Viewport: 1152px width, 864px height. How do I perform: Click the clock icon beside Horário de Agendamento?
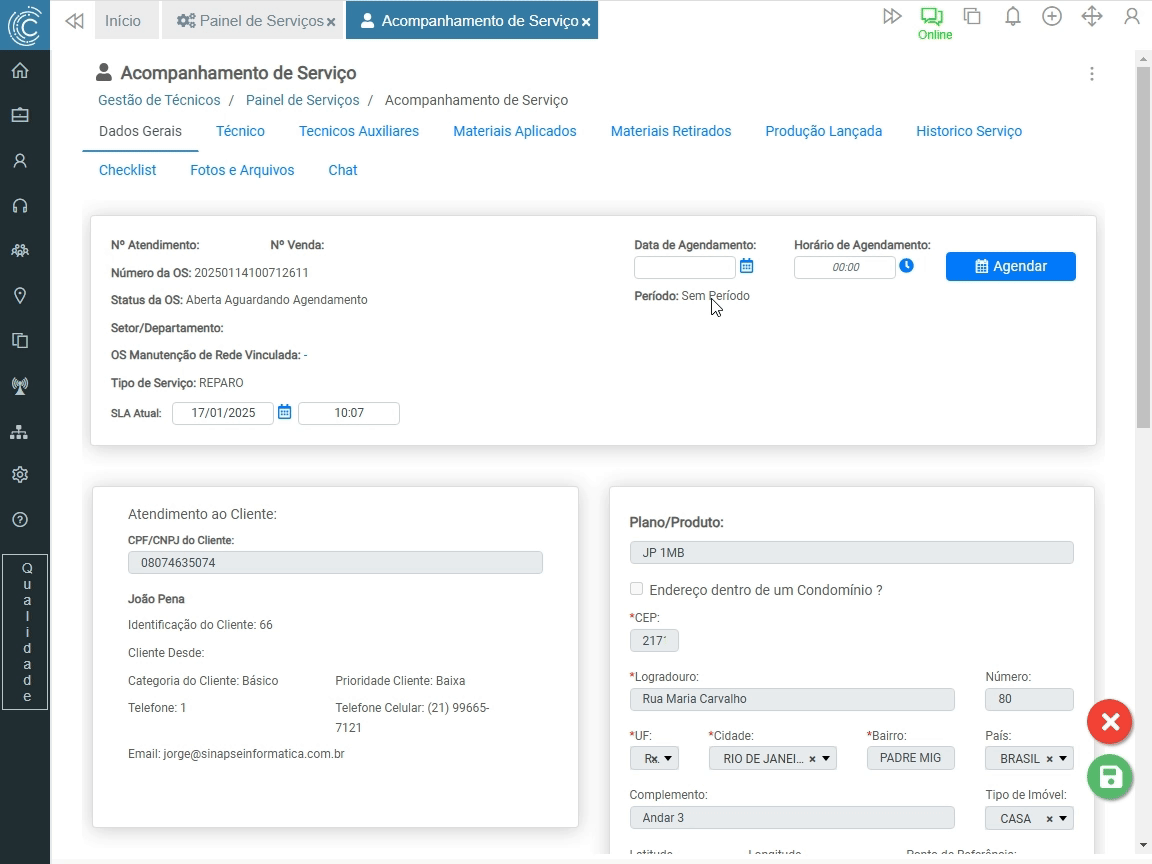[906, 266]
